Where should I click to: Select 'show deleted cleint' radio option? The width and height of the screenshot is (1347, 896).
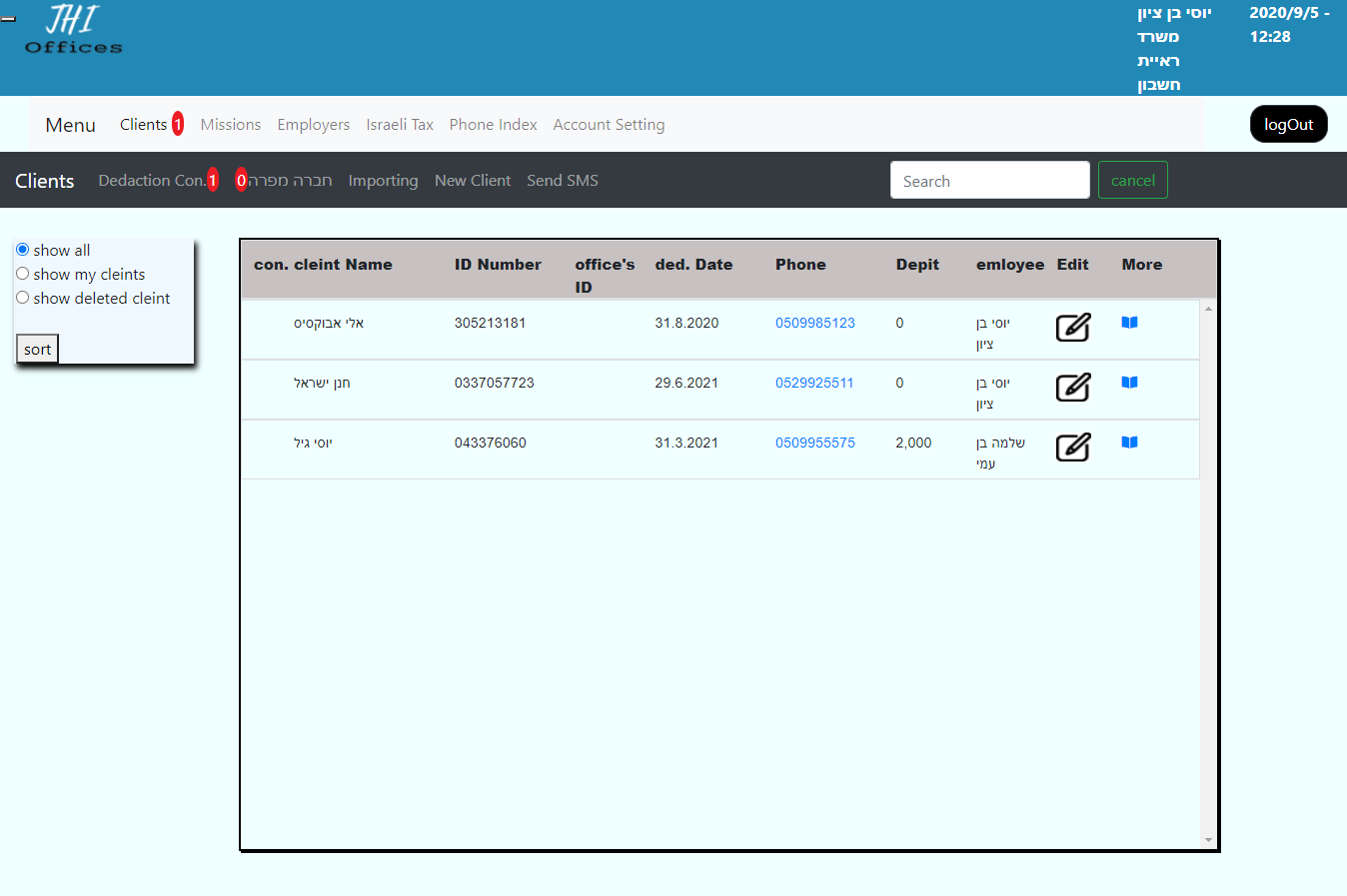click(22, 298)
